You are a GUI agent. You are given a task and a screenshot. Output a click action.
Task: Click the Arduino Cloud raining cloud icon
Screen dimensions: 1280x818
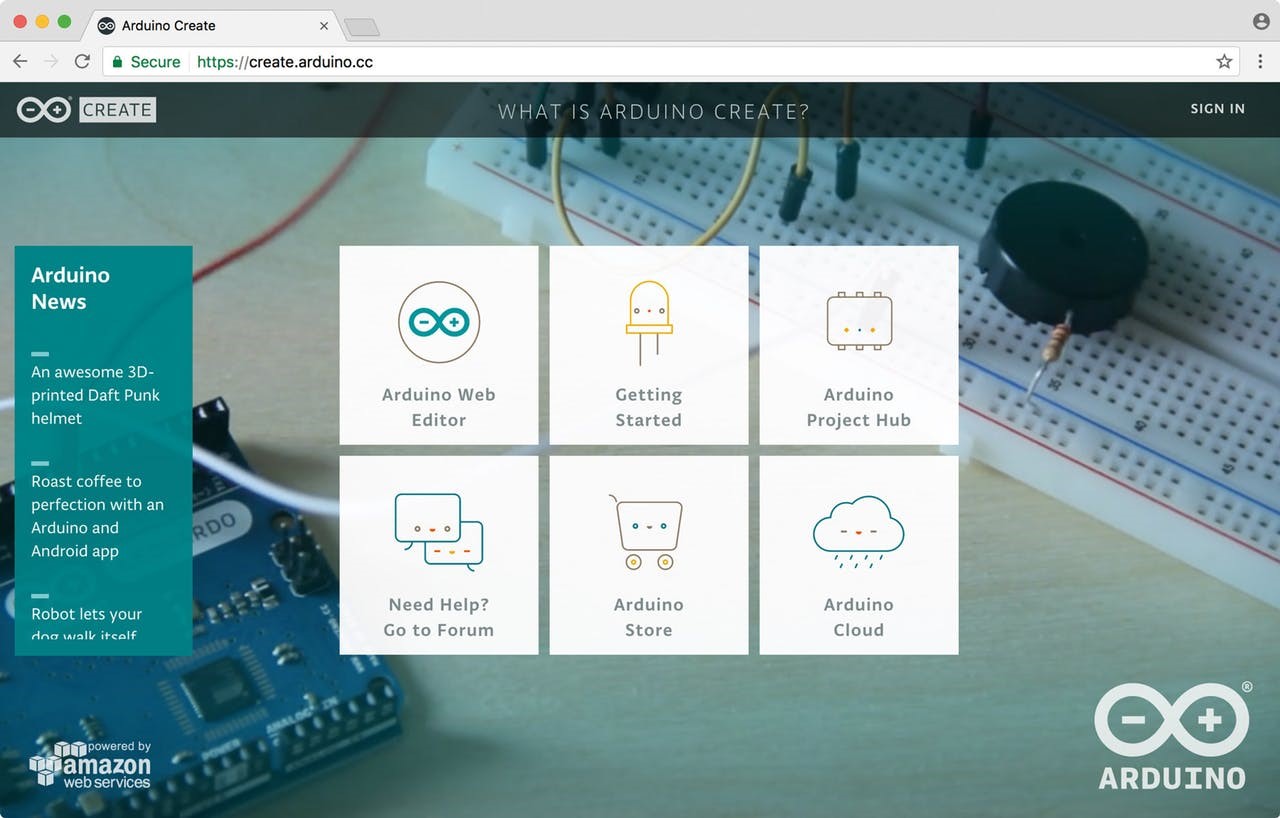(x=858, y=528)
